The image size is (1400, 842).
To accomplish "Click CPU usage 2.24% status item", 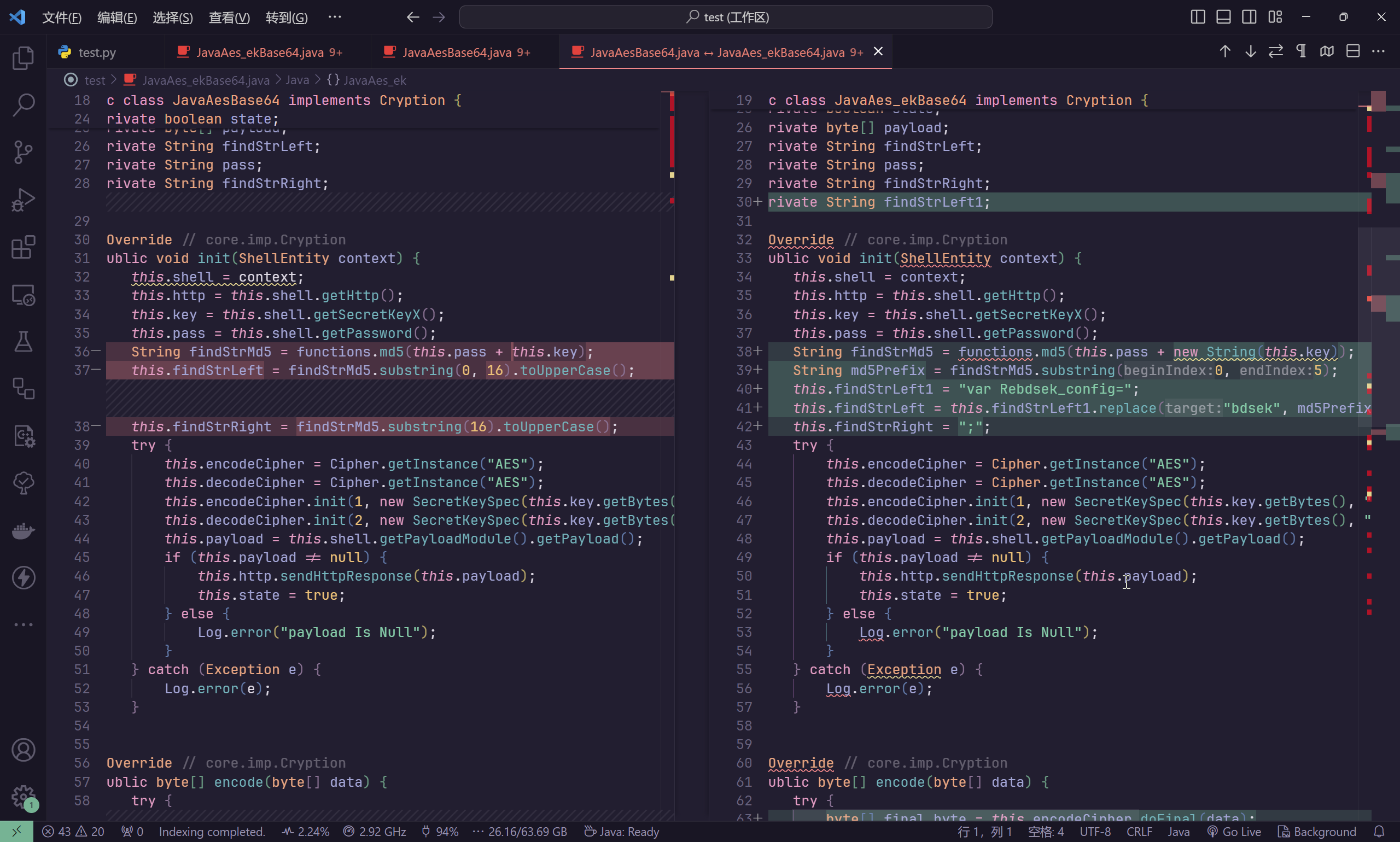I will coord(305,831).
